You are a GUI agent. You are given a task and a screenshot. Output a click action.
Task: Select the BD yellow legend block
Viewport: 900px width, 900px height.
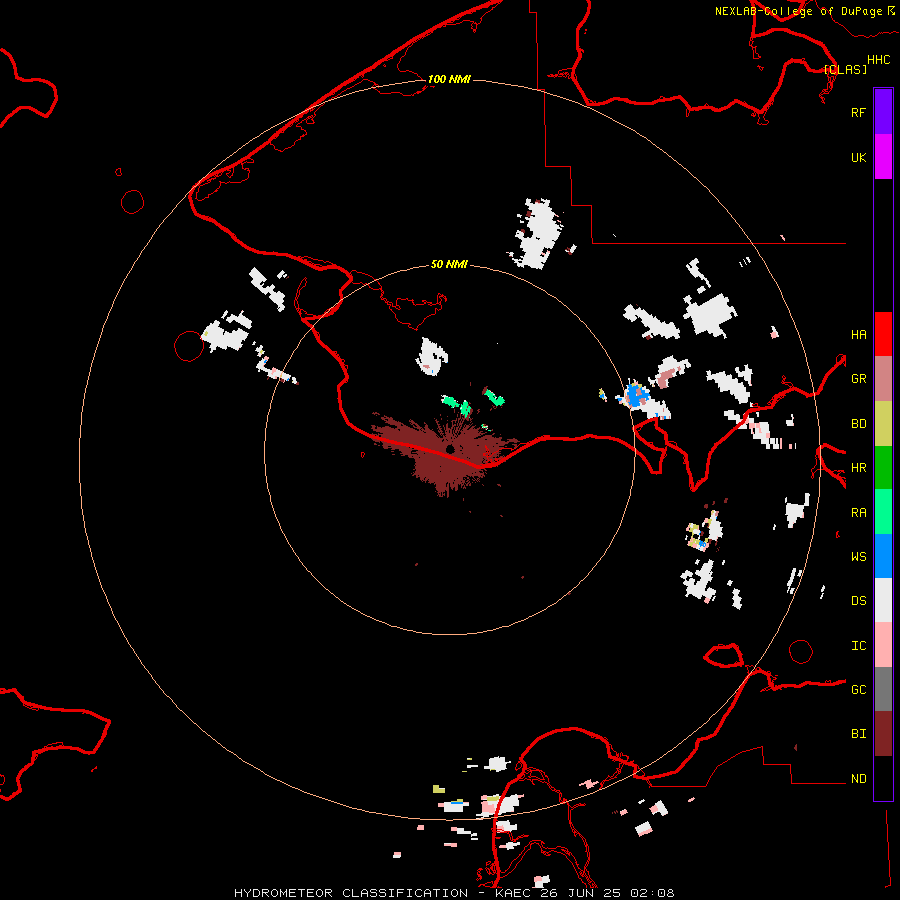click(x=883, y=424)
